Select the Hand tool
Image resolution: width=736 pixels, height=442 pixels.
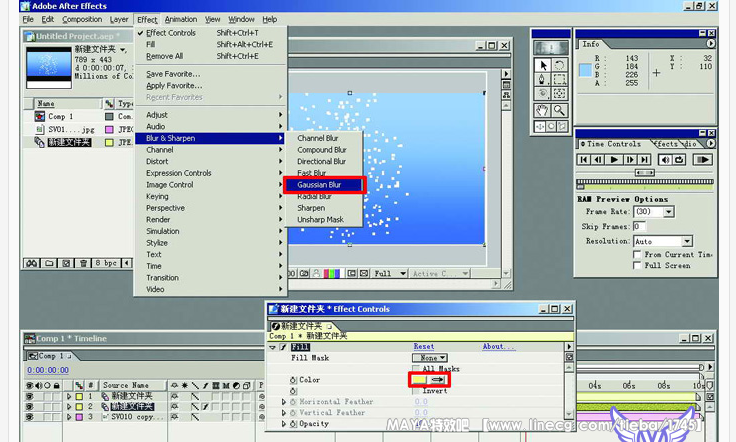(x=543, y=110)
